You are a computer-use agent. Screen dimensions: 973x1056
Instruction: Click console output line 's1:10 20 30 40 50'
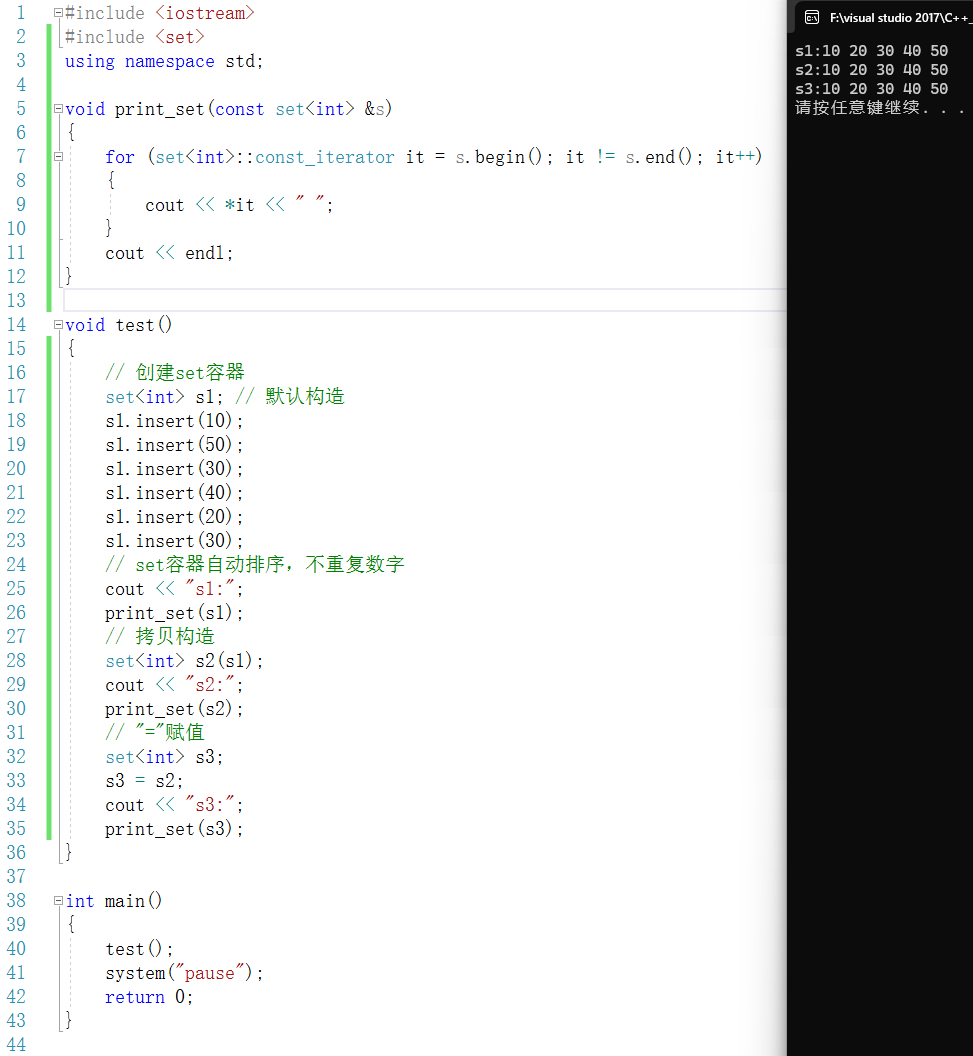(x=871, y=51)
